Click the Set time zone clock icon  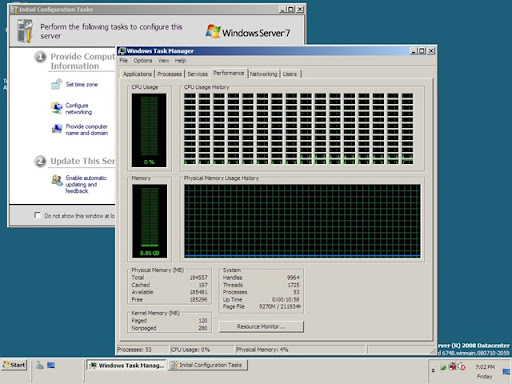[x=56, y=84]
